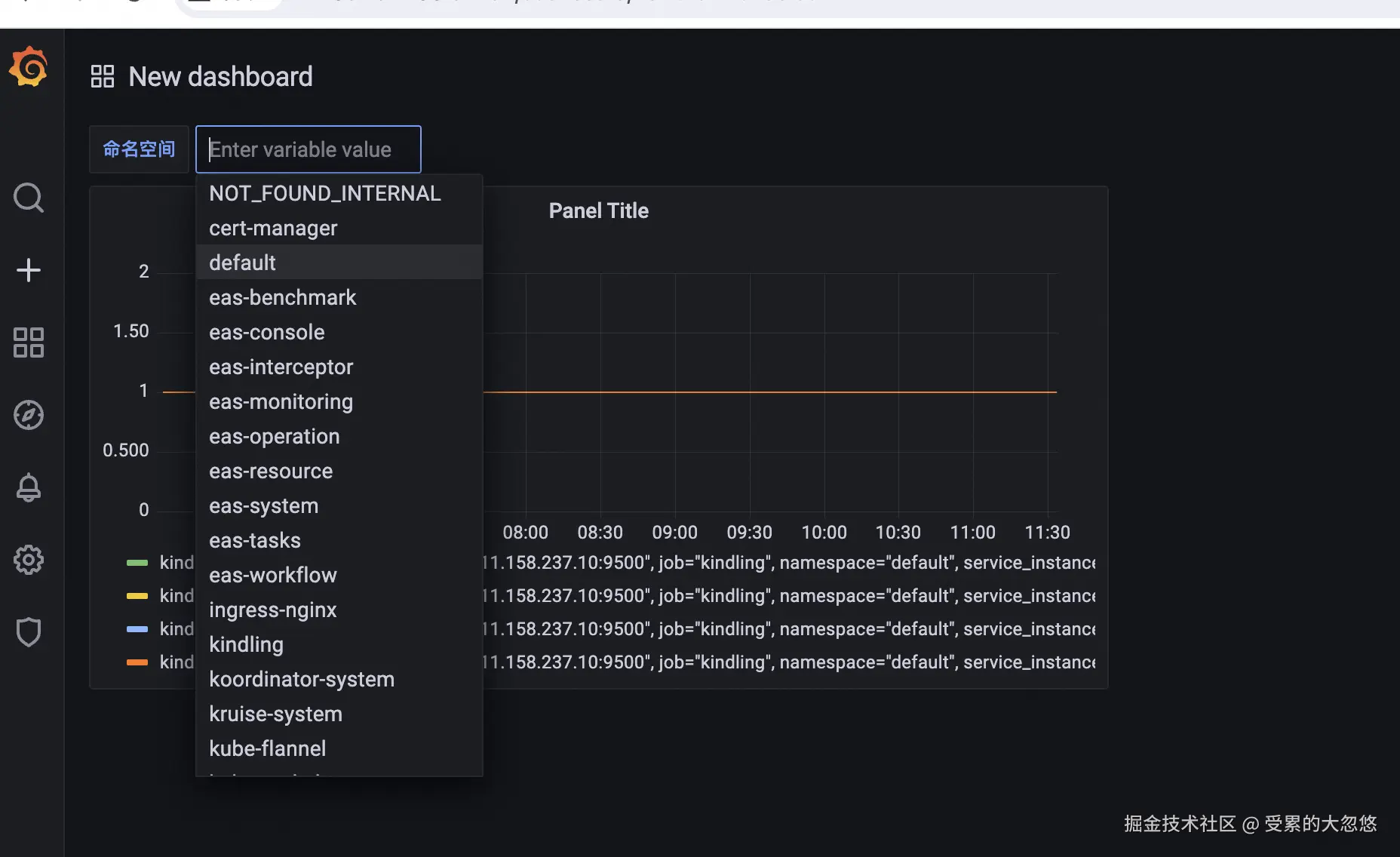This screenshot has width=1400, height=857.
Task: Open Server Admin shield icon
Action: [x=29, y=632]
